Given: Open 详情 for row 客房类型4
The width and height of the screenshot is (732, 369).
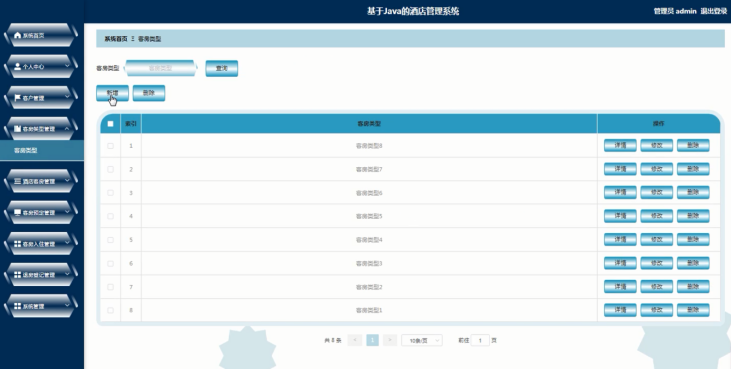Looking at the screenshot, I should [620, 239].
